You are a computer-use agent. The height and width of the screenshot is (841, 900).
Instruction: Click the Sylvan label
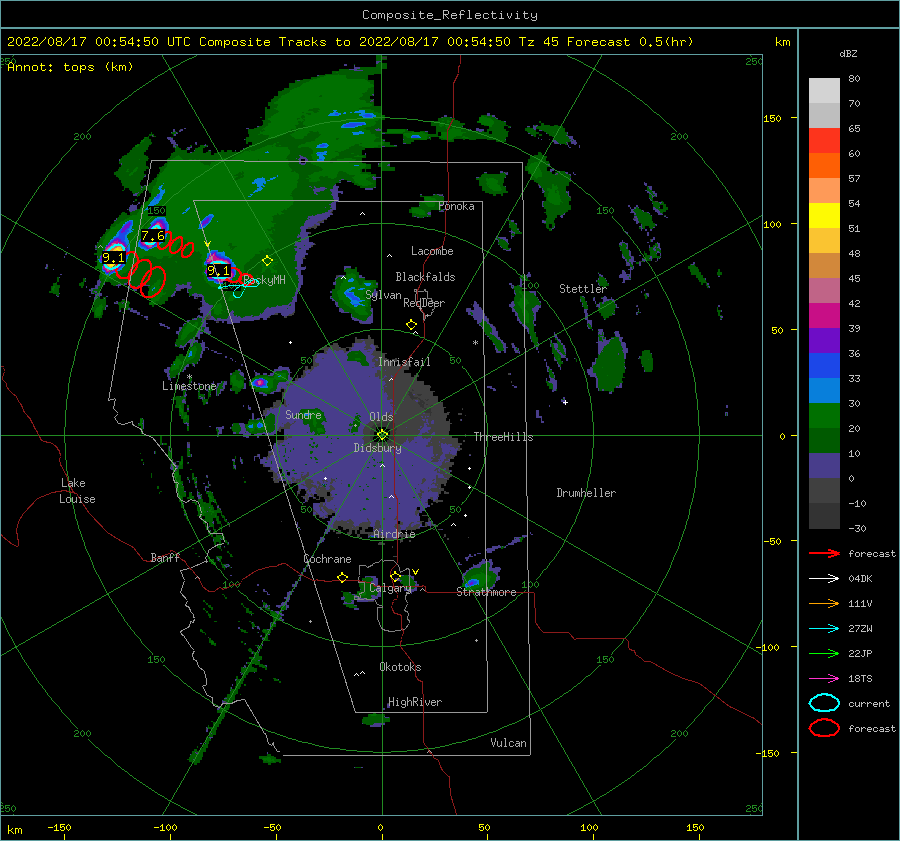(x=383, y=296)
